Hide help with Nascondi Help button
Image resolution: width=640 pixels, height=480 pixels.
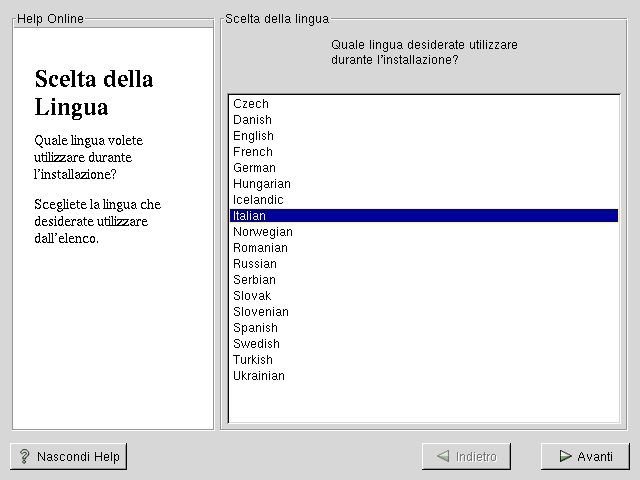69,457
